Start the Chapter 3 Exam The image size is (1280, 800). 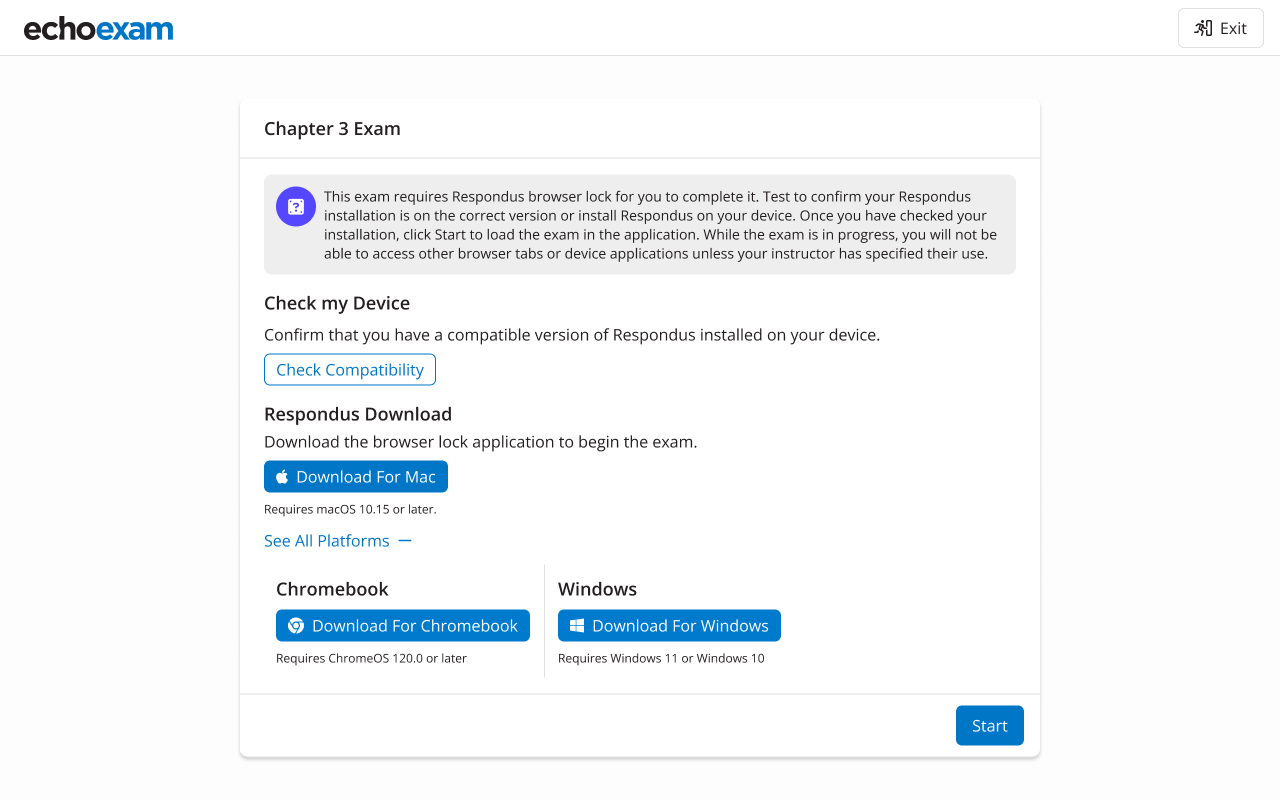[x=990, y=726]
